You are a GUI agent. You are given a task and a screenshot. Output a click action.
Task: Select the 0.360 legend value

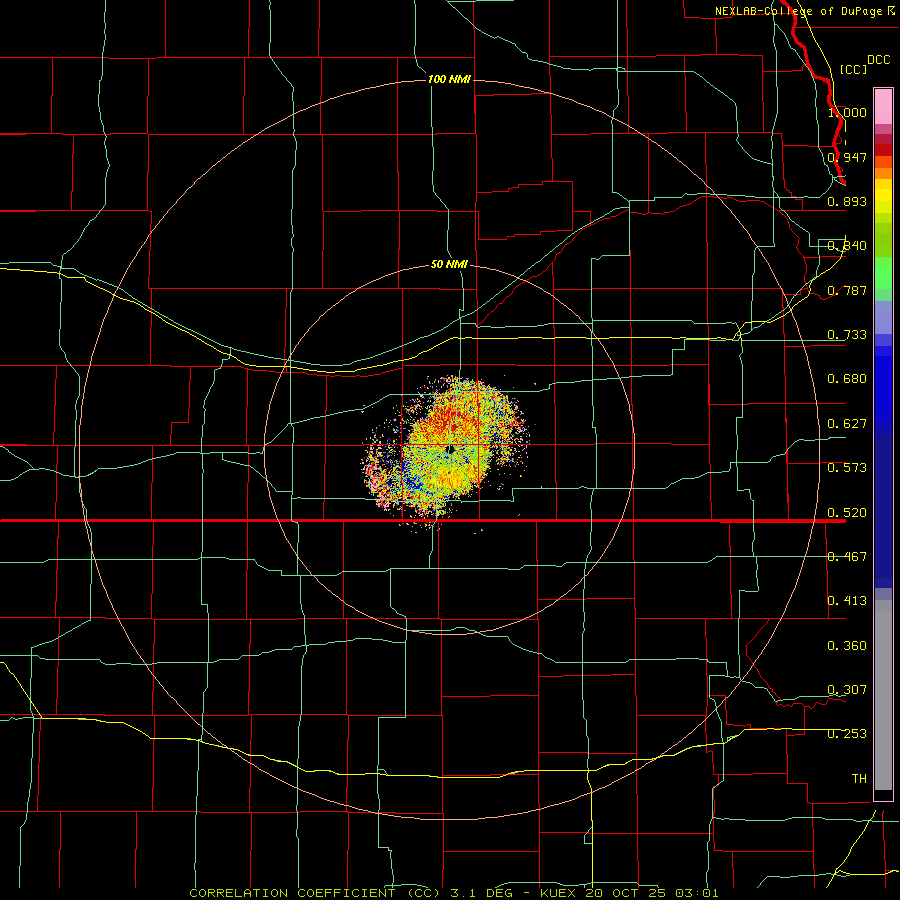click(847, 646)
